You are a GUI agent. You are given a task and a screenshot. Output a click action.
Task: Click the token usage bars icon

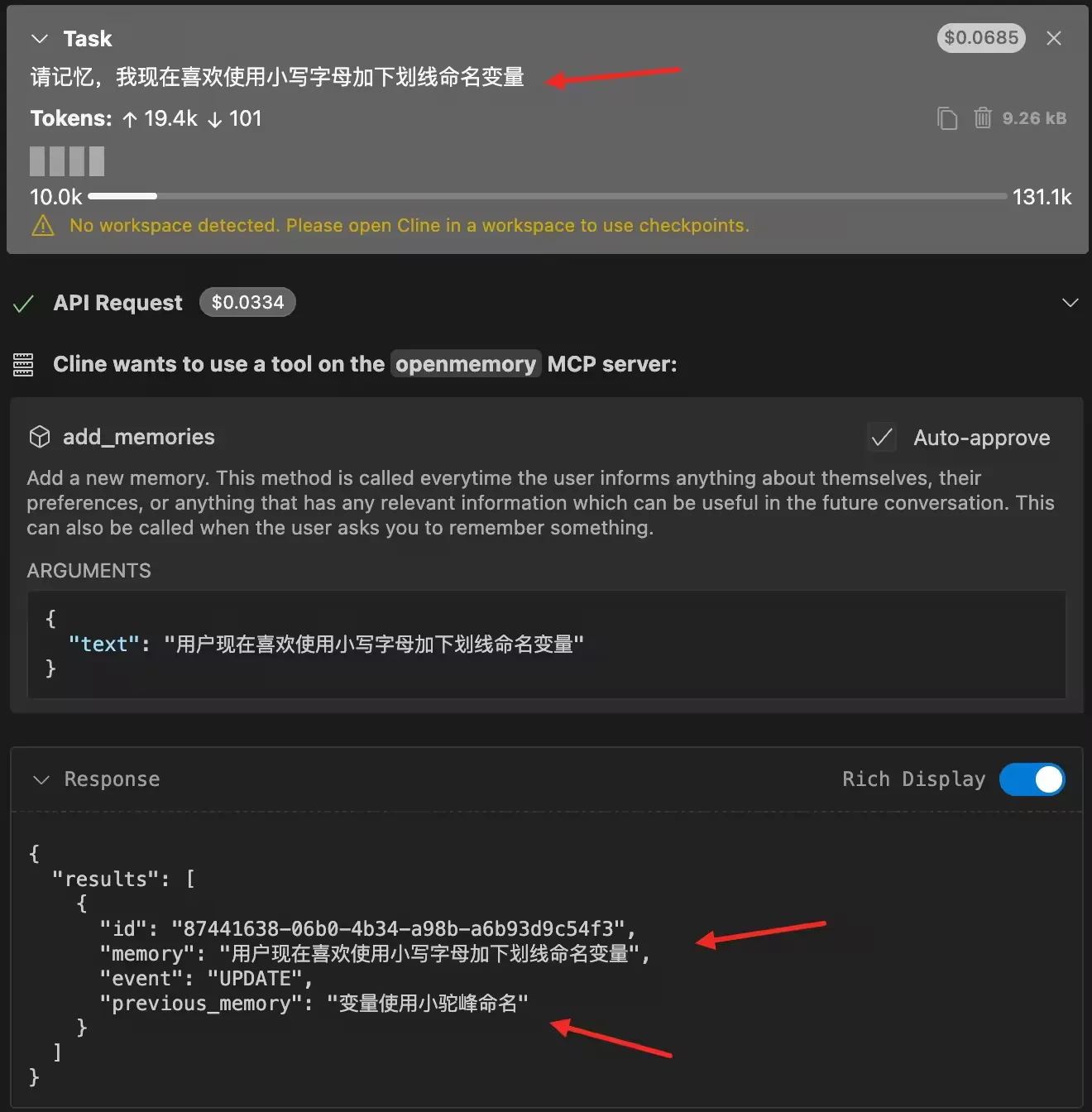pos(67,161)
